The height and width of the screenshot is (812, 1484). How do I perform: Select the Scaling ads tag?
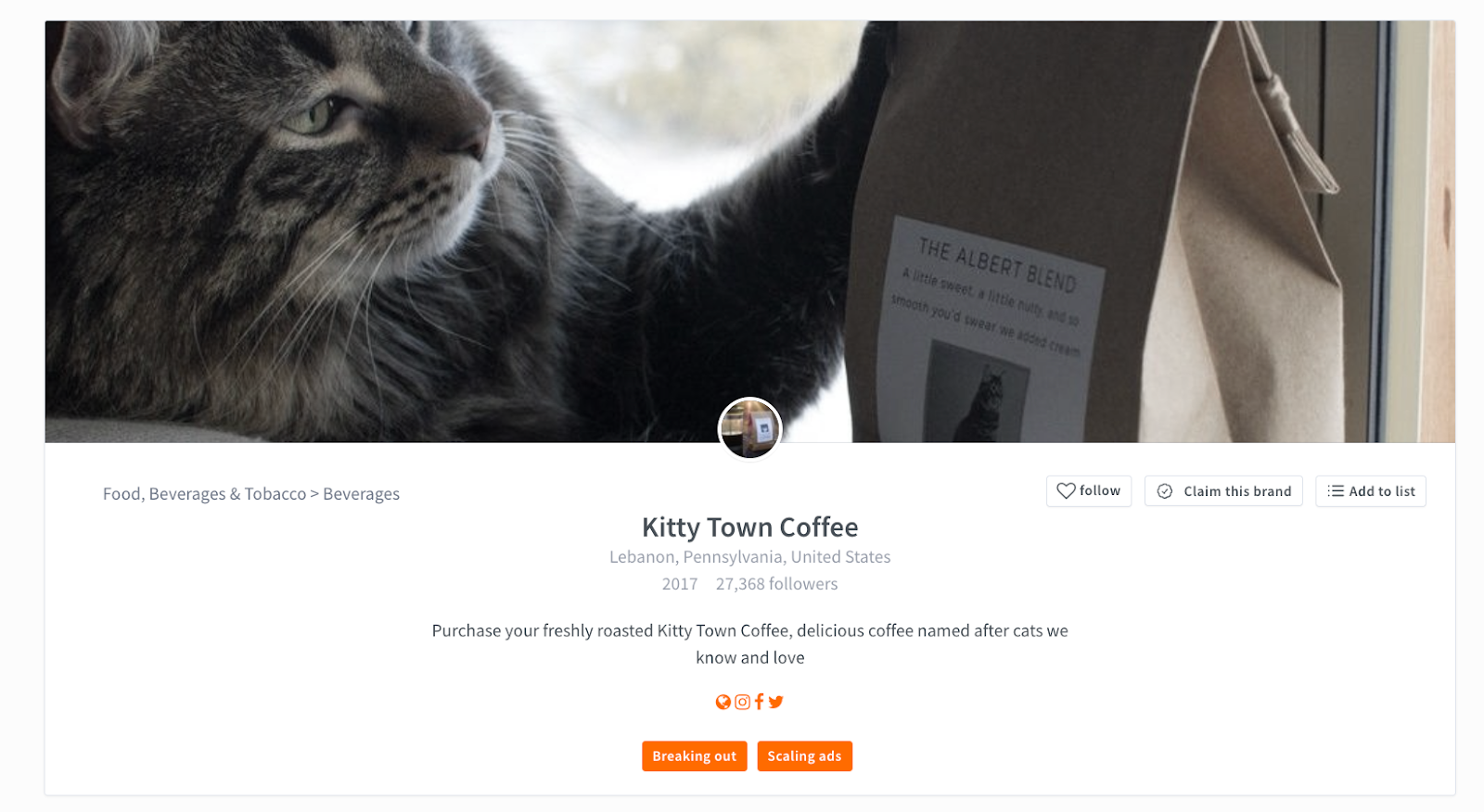(804, 756)
